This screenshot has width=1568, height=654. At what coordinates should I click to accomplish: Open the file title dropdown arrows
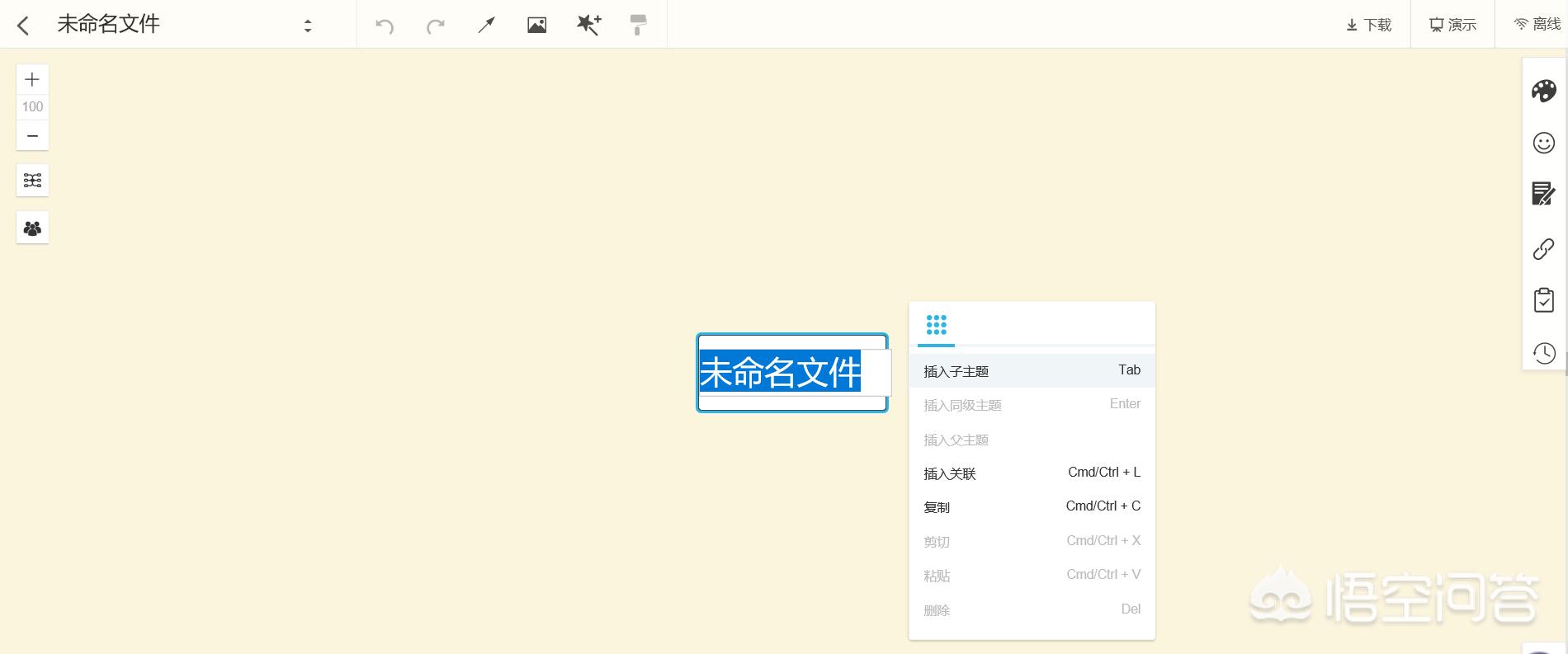(308, 26)
